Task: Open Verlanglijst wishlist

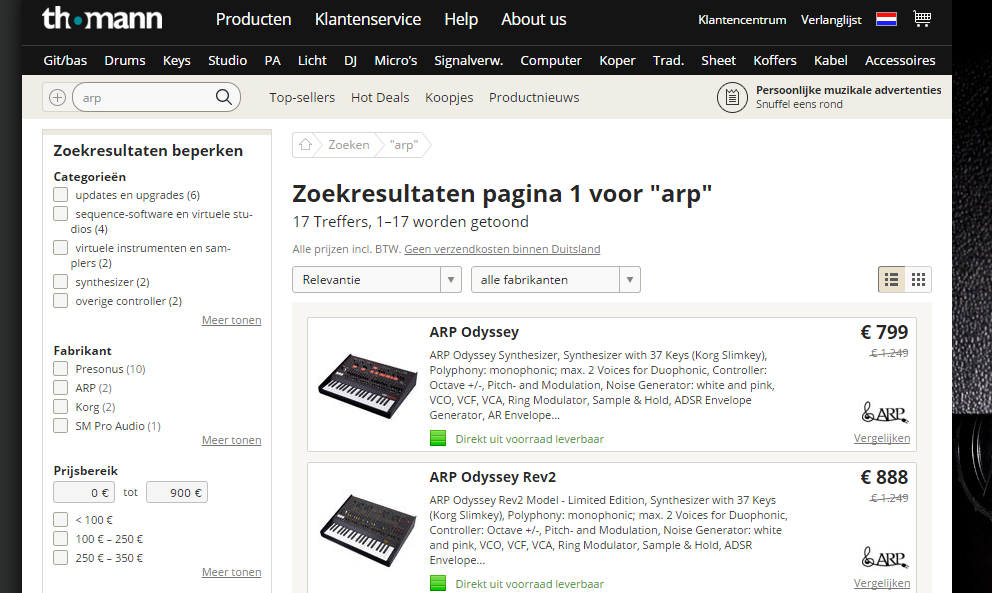Action: (x=831, y=20)
